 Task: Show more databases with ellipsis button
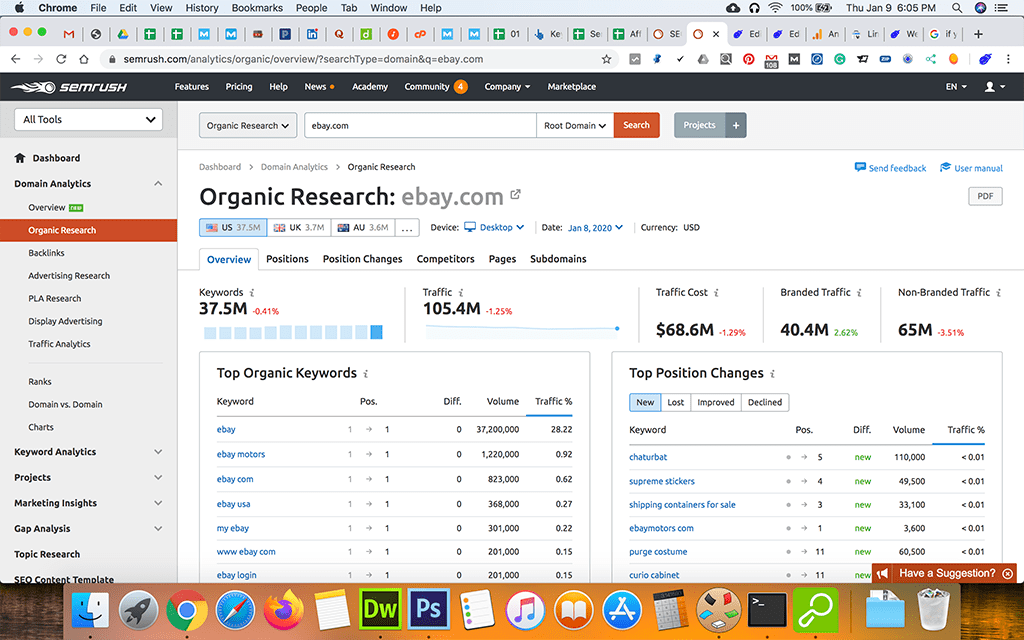(x=407, y=227)
